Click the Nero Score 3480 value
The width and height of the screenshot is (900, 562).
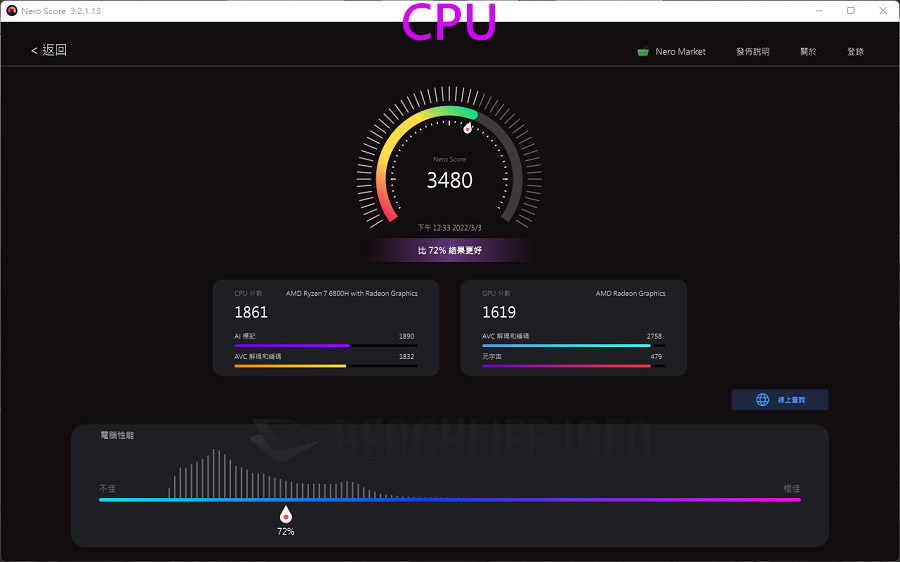point(449,181)
